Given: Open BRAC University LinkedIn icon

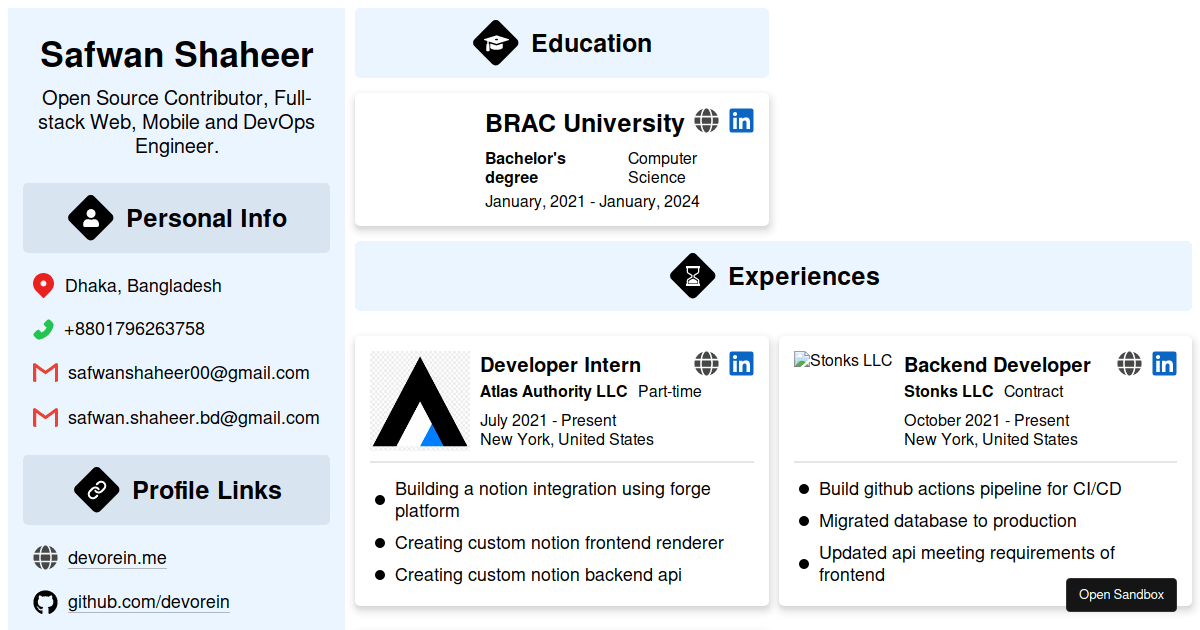Looking at the screenshot, I should [x=741, y=121].
